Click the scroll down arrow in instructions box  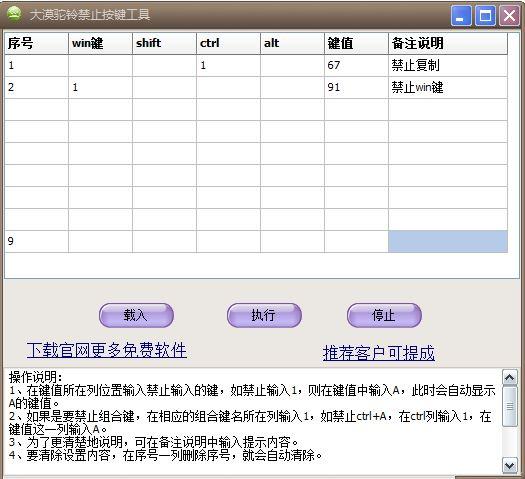pyautogui.click(x=509, y=466)
